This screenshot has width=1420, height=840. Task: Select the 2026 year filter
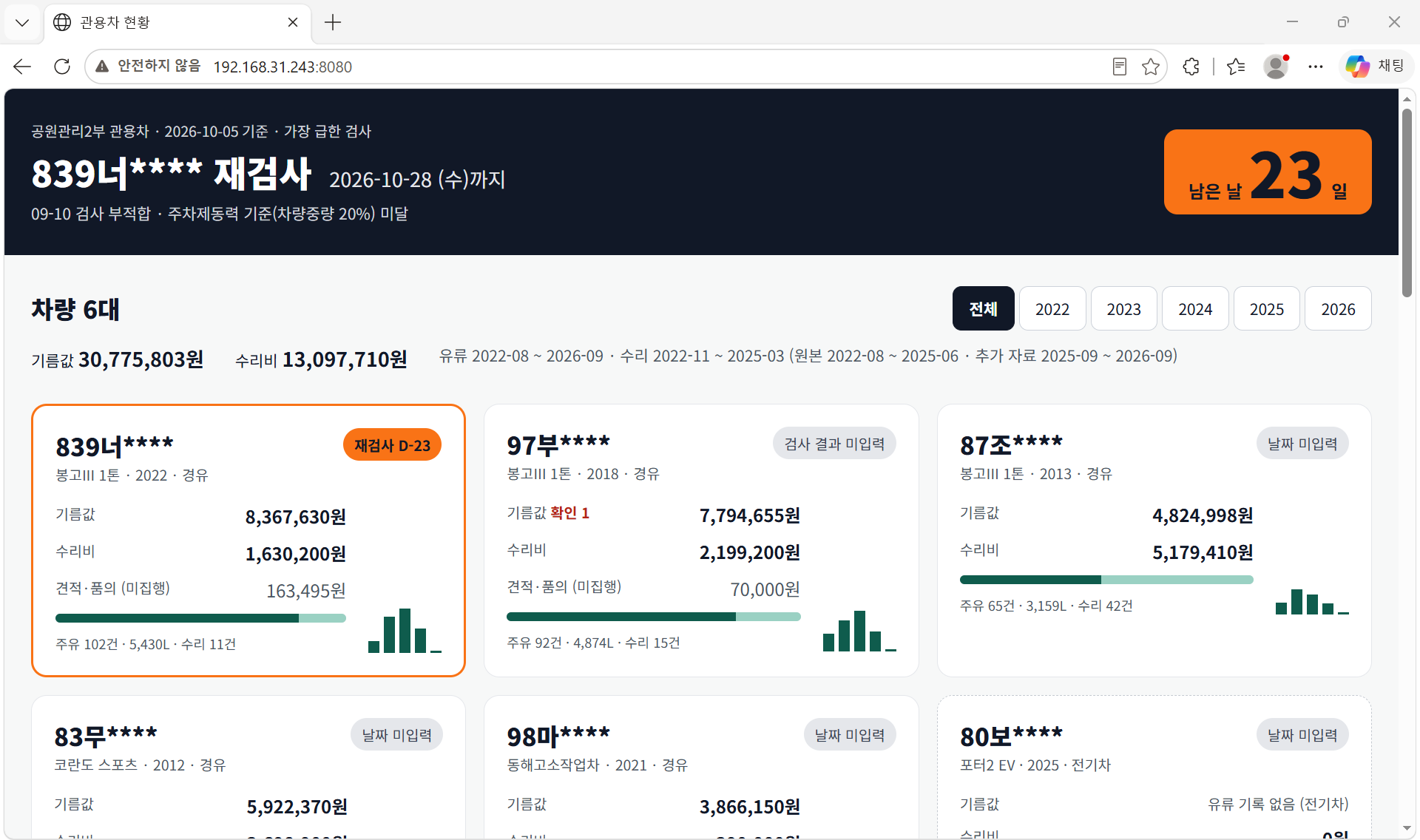1339,308
